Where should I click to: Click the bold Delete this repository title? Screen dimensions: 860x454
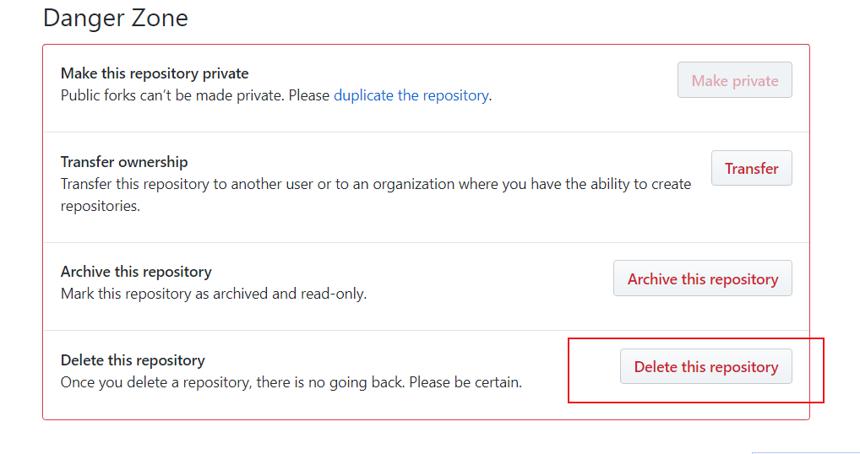133,360
